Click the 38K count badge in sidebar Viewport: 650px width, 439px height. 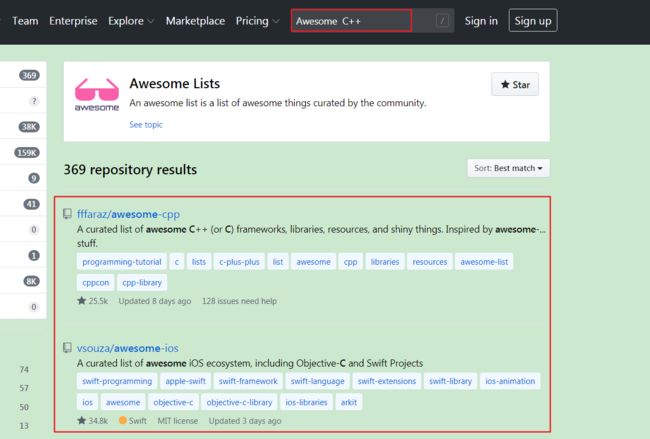[x=29, y=127]
